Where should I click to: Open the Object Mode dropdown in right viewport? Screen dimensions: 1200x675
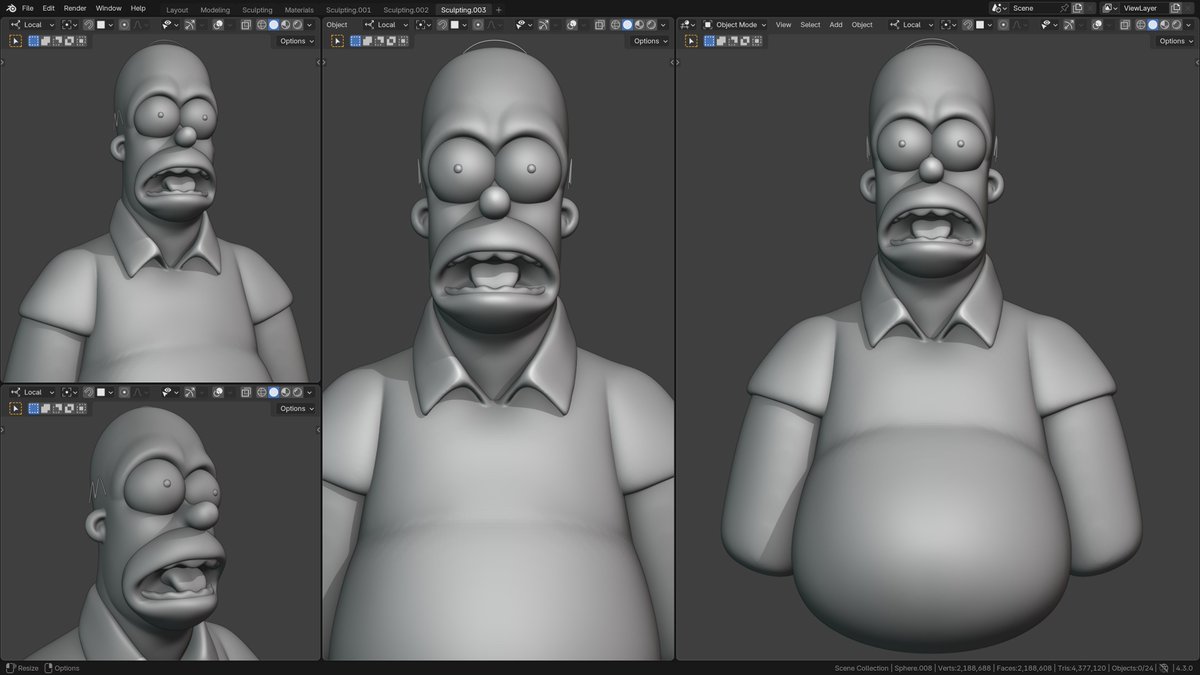(x=734, y=24)
